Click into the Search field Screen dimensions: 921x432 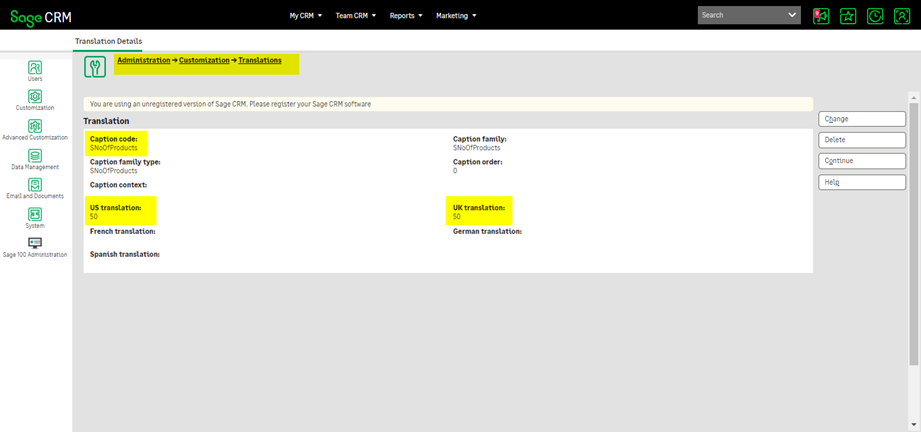(742, 15)
